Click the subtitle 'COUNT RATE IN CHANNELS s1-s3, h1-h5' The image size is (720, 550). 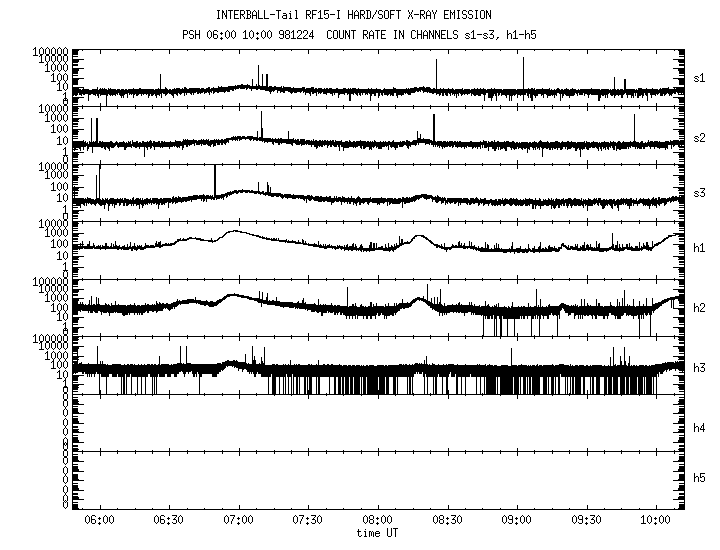431,35
